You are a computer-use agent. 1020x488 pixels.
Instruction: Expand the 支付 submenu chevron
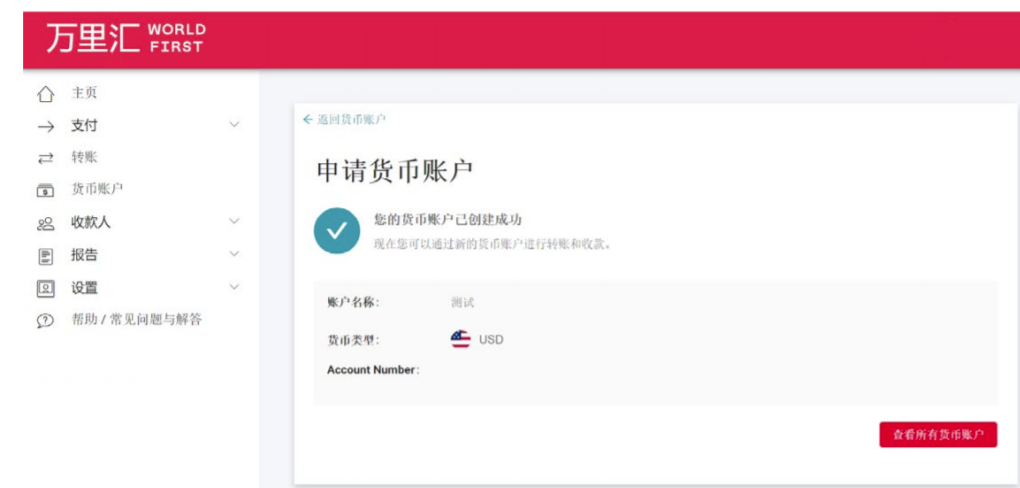[234, 125]
